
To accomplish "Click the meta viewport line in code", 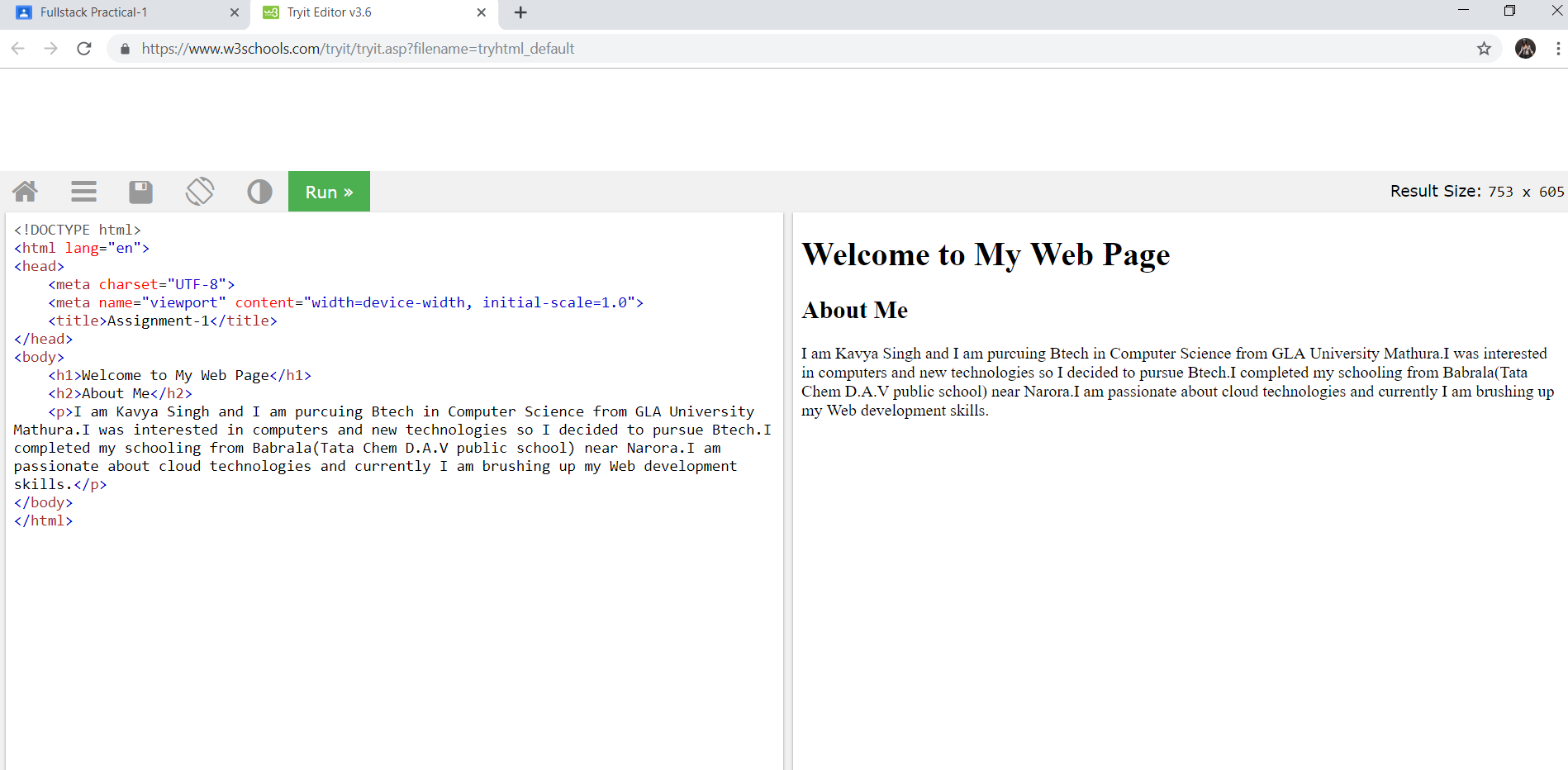I will pyautogui.click(x=345, y=302).
